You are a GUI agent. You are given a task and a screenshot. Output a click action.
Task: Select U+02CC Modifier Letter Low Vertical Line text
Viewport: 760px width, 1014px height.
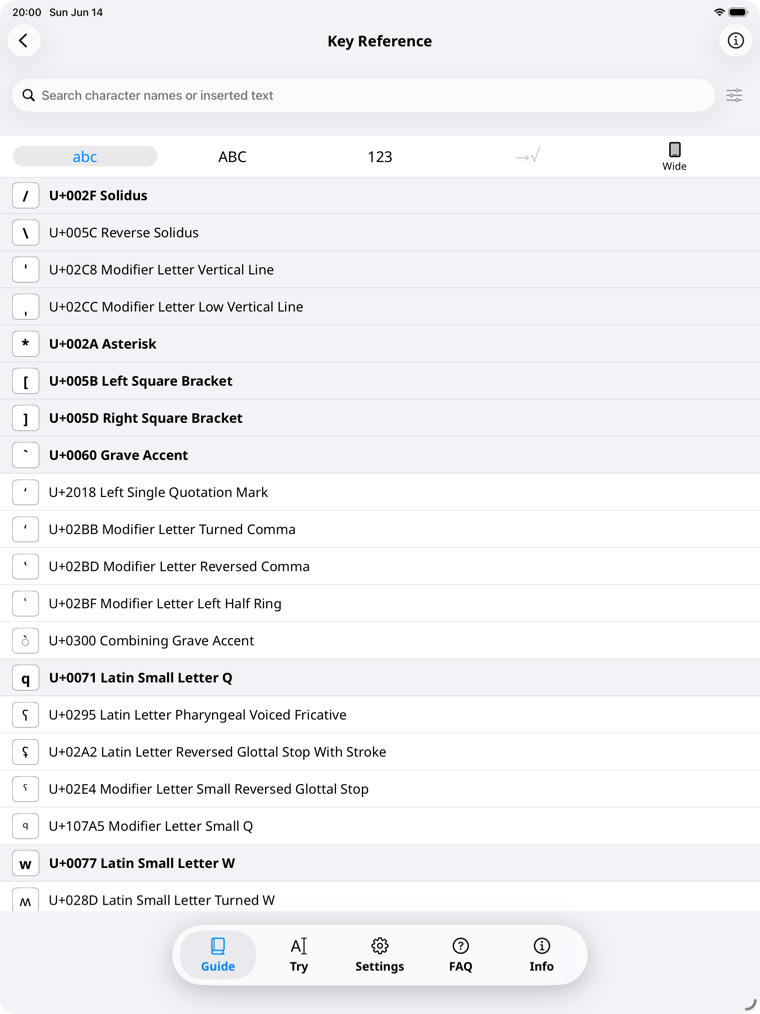pos(176,307)
